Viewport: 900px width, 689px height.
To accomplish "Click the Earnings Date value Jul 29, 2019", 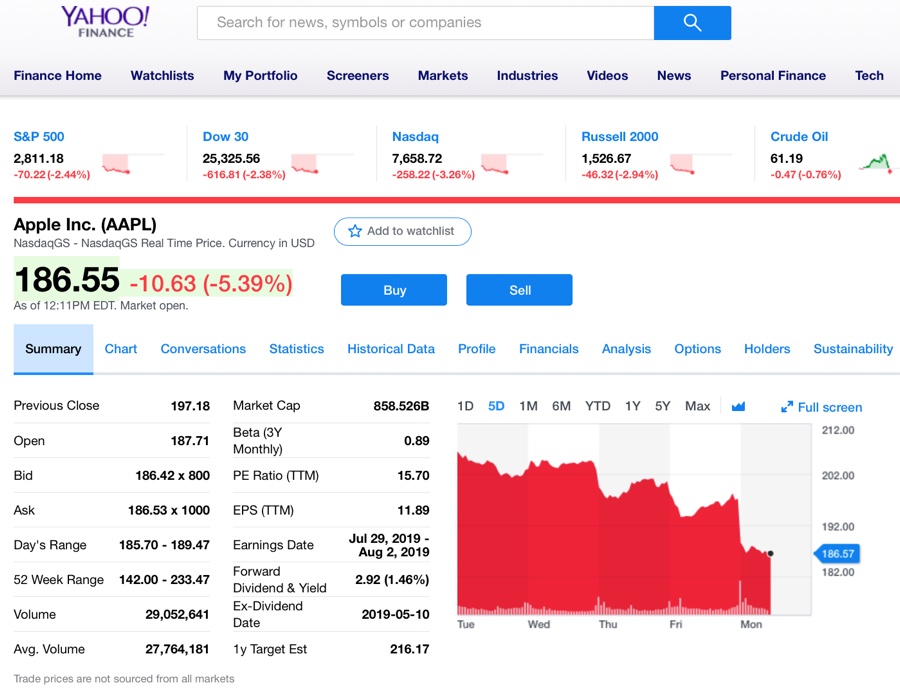I will coord(389,545).
